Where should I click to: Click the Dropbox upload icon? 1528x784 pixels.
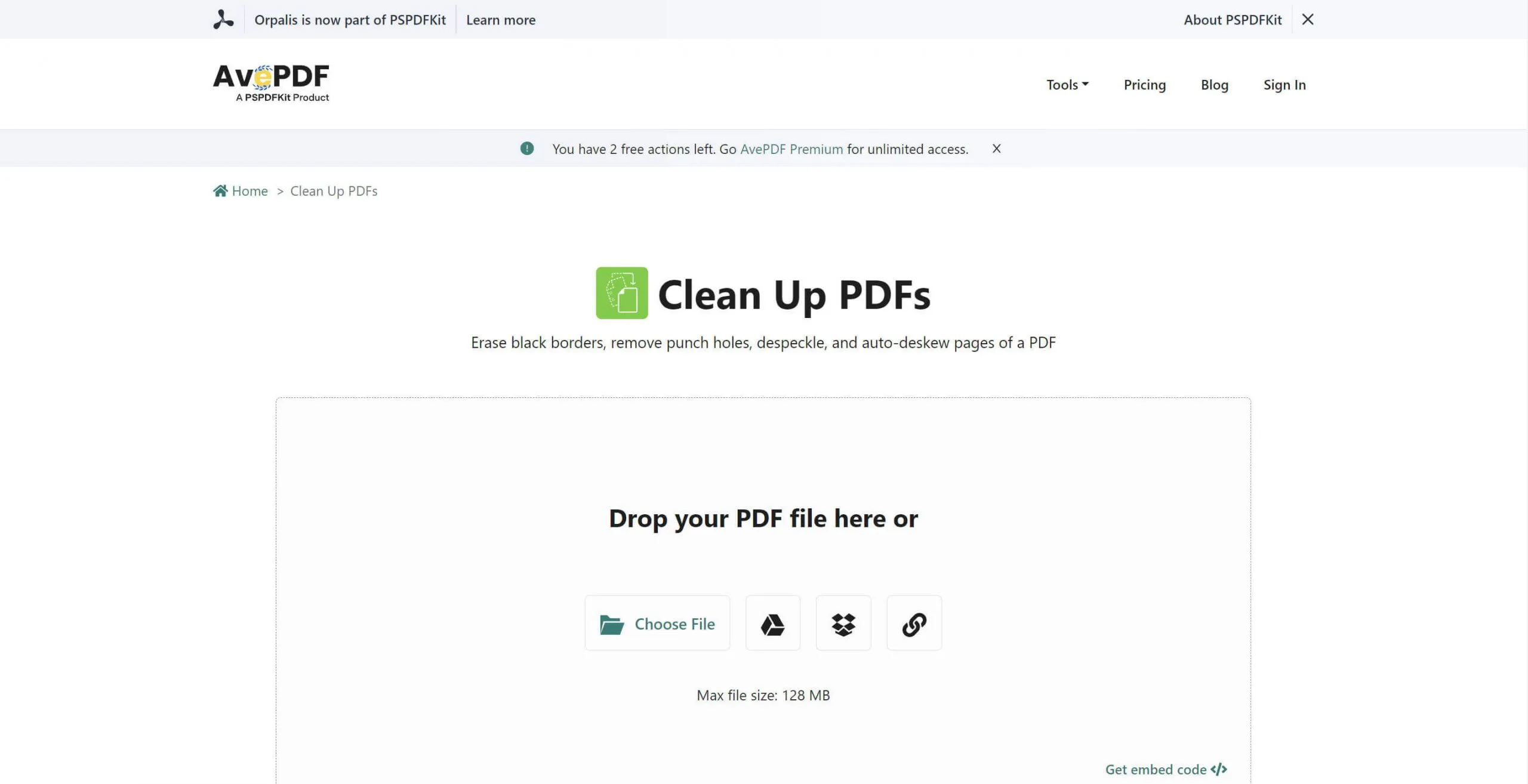[x=843, y=623]
